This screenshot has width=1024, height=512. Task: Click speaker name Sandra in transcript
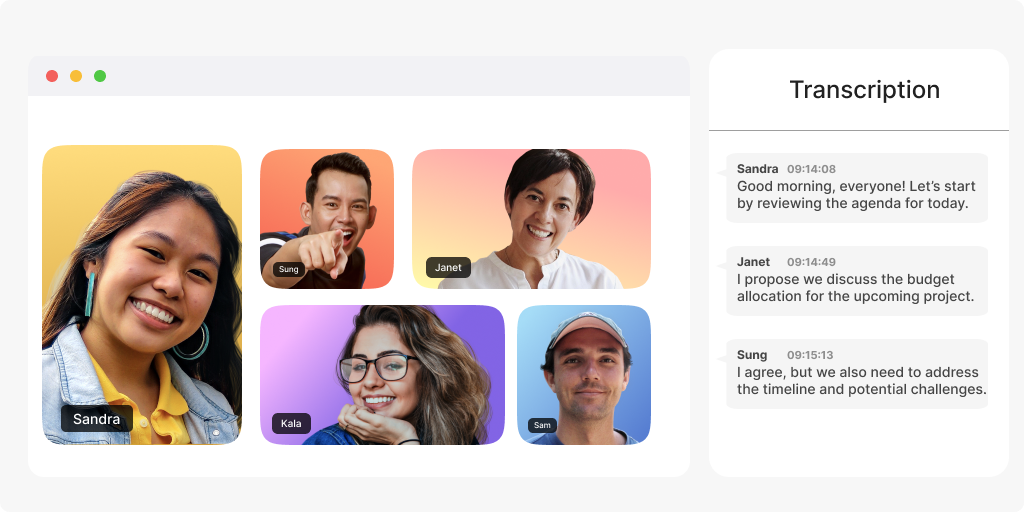[x=758, y=169]
